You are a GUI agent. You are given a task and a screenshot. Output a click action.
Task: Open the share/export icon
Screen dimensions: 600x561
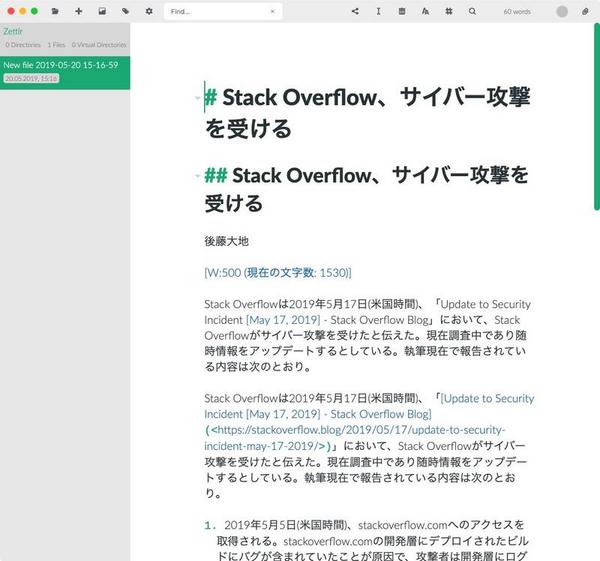[355, 11]
